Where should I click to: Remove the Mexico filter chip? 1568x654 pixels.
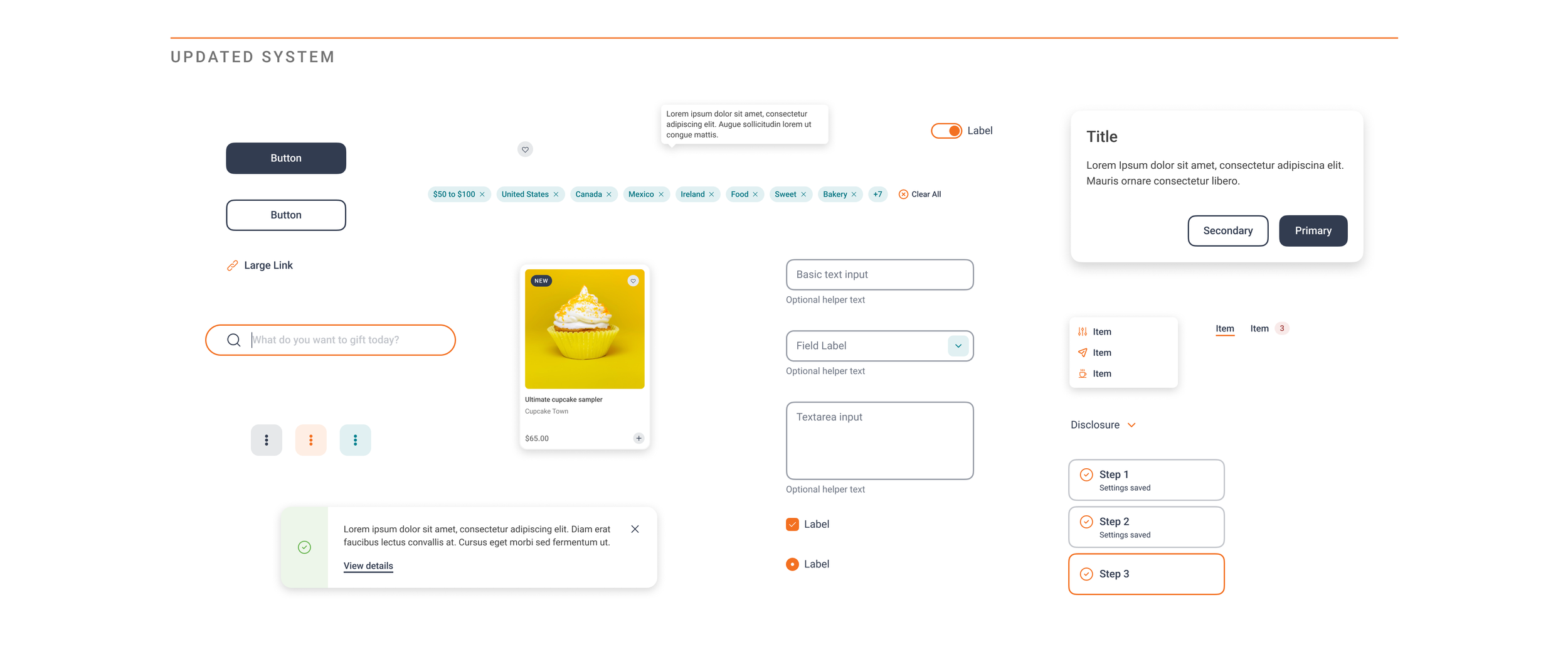[x=661, y=195]
